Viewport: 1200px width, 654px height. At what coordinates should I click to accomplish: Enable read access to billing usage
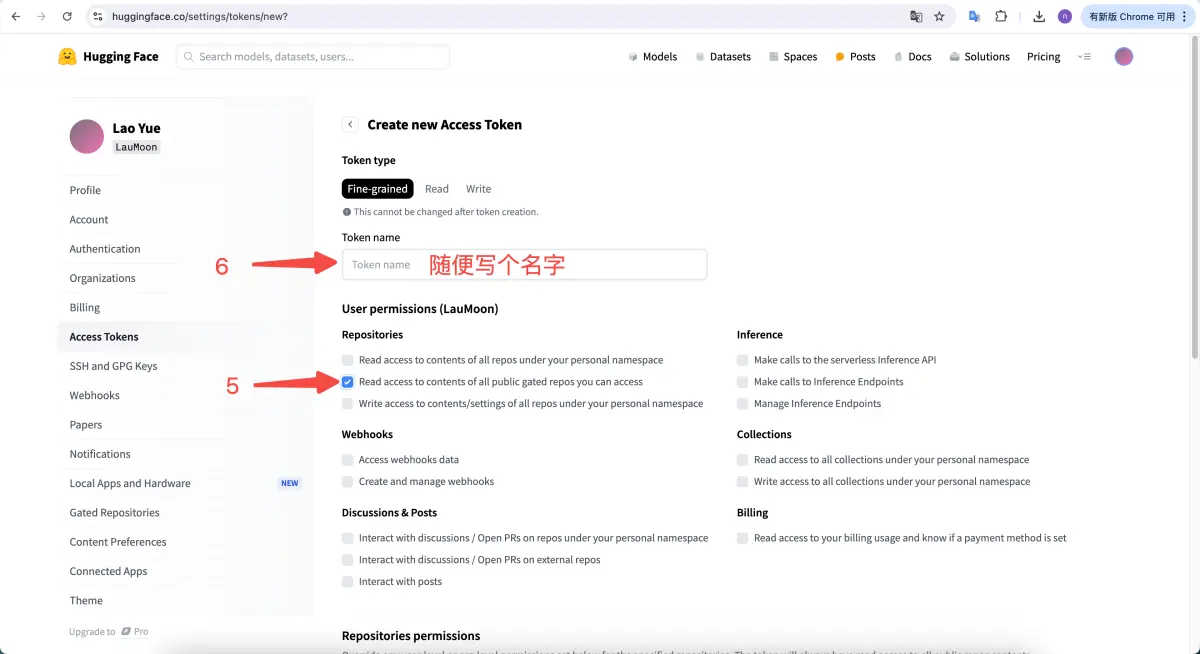743,538
